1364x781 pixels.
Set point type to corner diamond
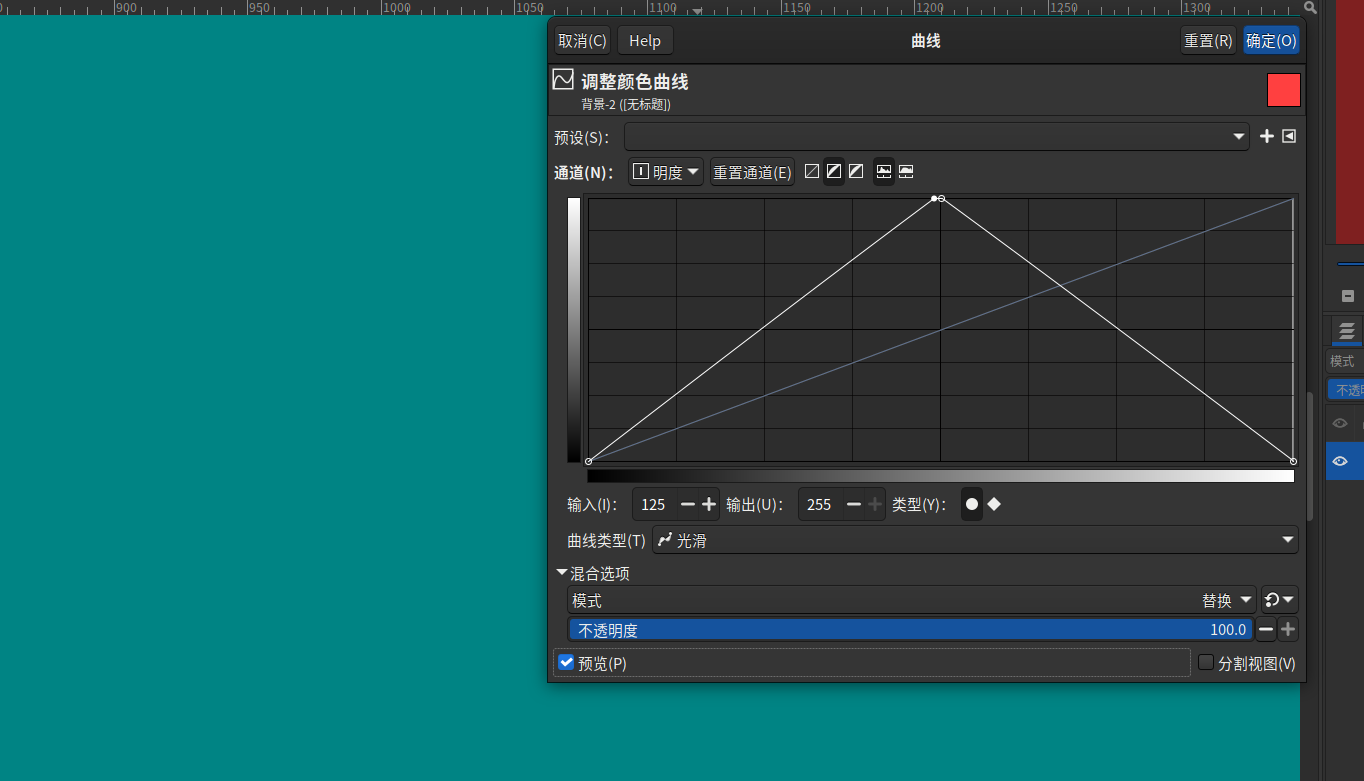tap(994, 505)
